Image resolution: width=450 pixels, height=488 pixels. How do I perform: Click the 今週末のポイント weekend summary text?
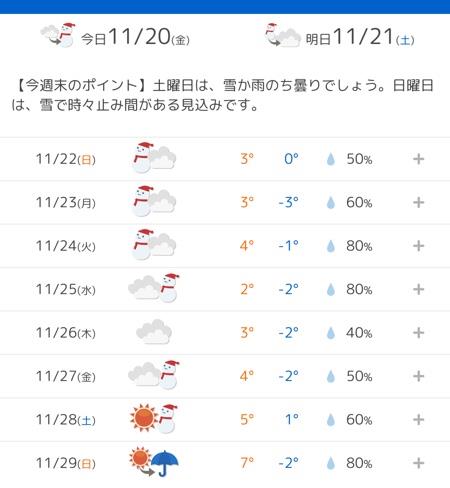pos(223,95)
